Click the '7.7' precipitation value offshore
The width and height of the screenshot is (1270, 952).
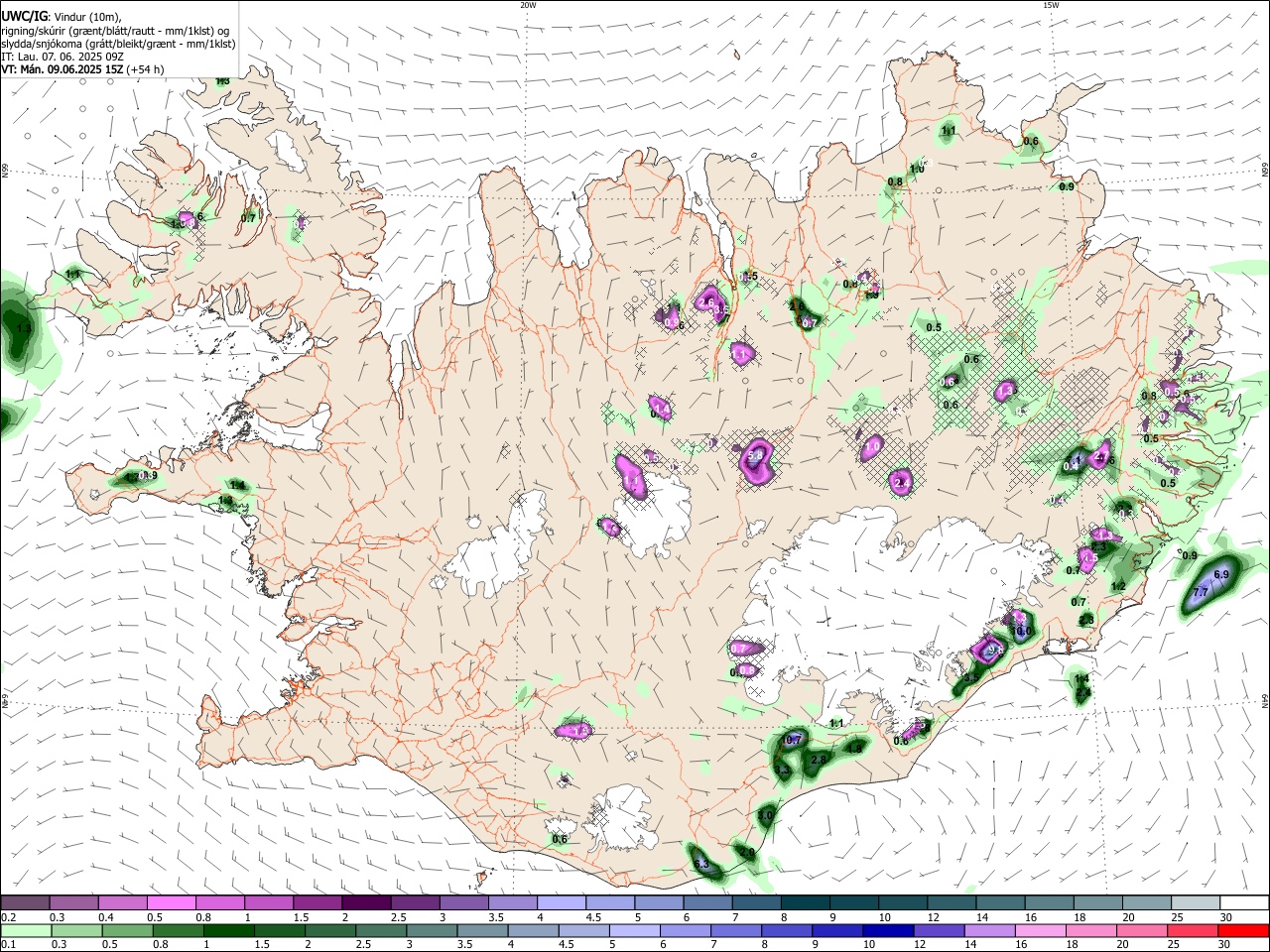coord(1200,592)
